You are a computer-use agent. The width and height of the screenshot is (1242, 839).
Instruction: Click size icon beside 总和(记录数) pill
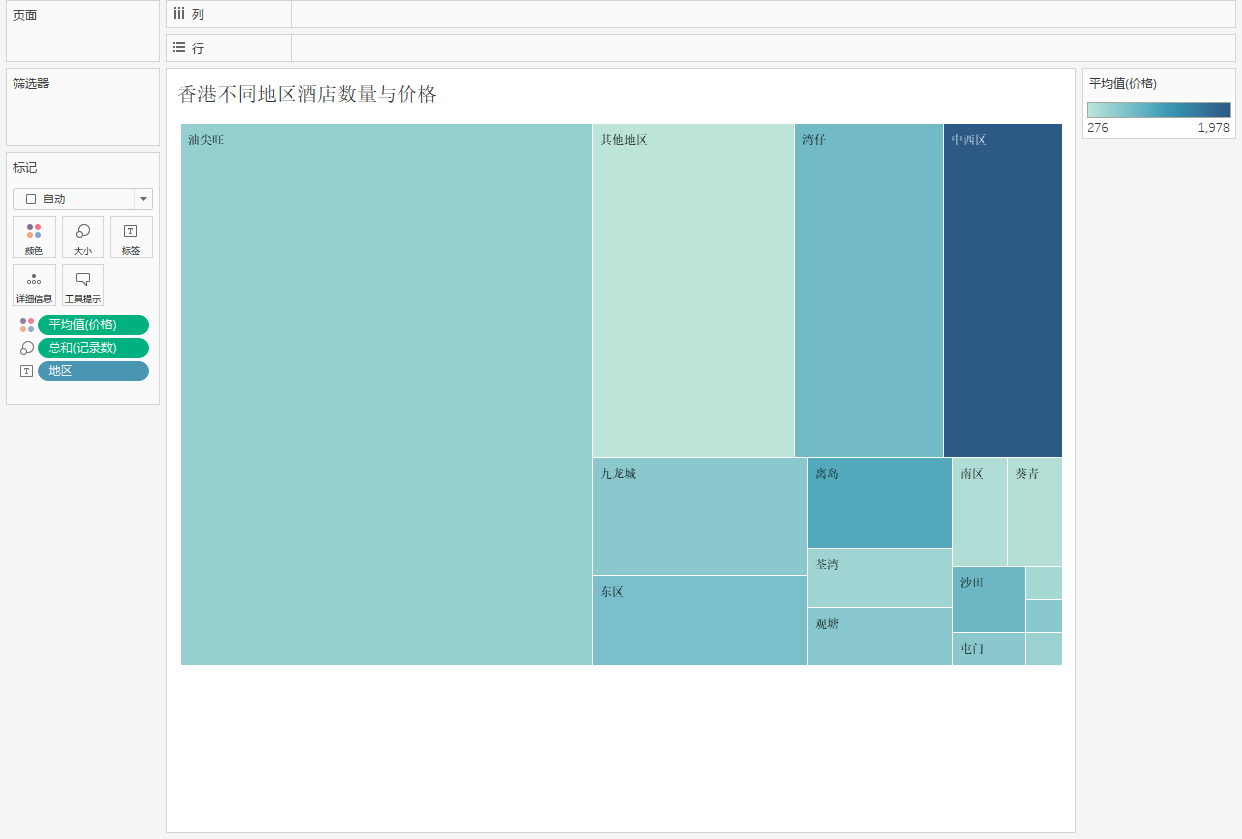pos(27,348)
